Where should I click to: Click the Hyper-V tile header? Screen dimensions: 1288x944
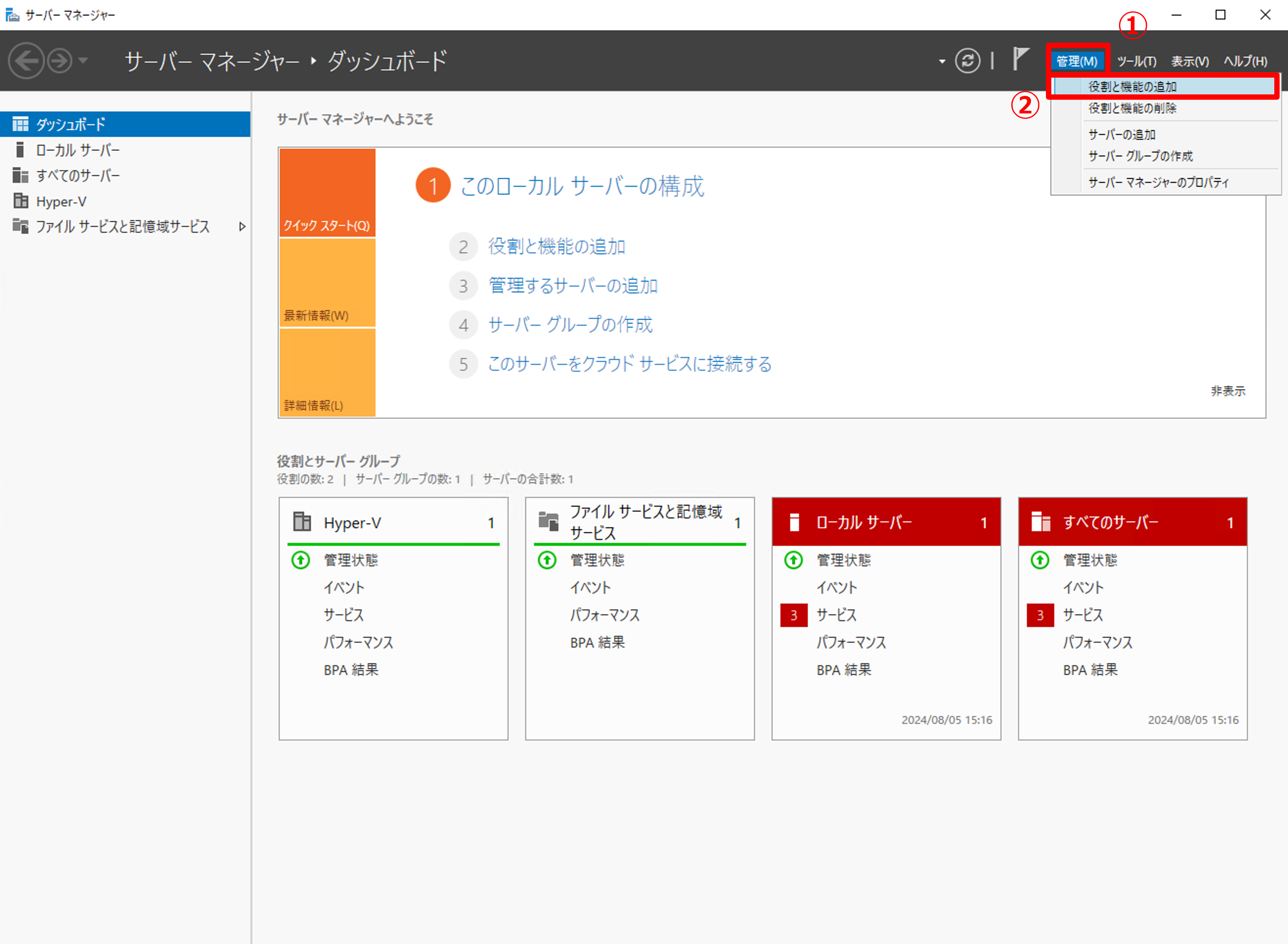393,522
